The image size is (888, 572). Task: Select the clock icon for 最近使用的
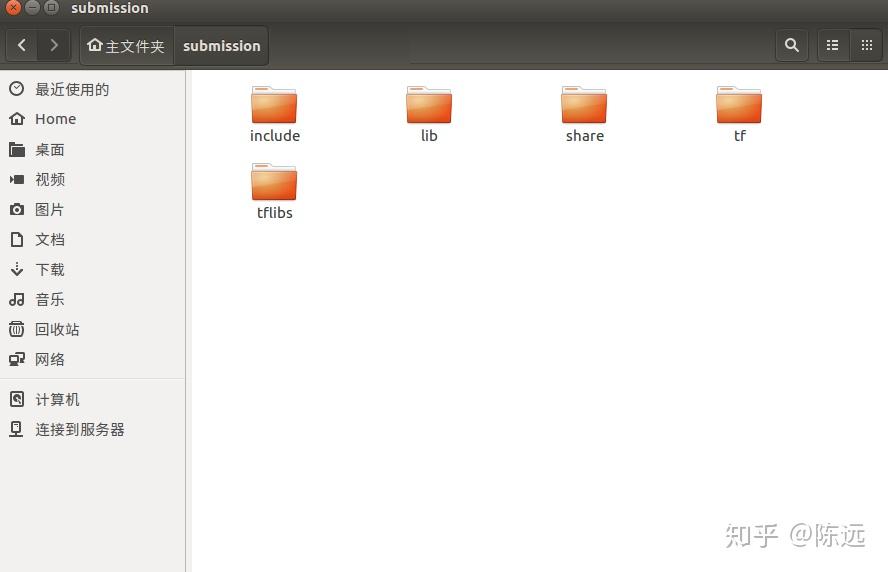(17, 89)
